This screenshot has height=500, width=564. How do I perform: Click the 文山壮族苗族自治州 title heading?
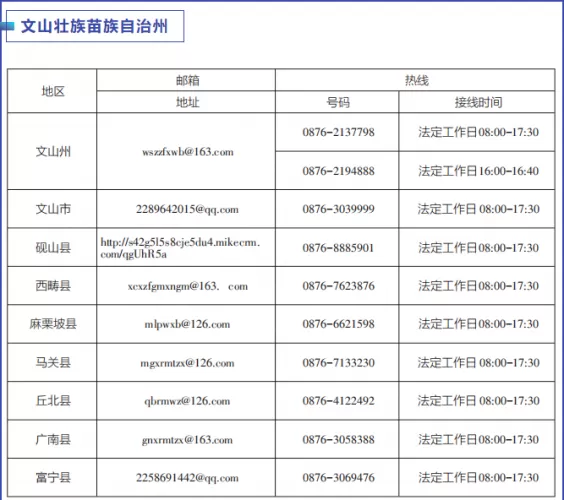pyautogui.click(x=94, y=26)
